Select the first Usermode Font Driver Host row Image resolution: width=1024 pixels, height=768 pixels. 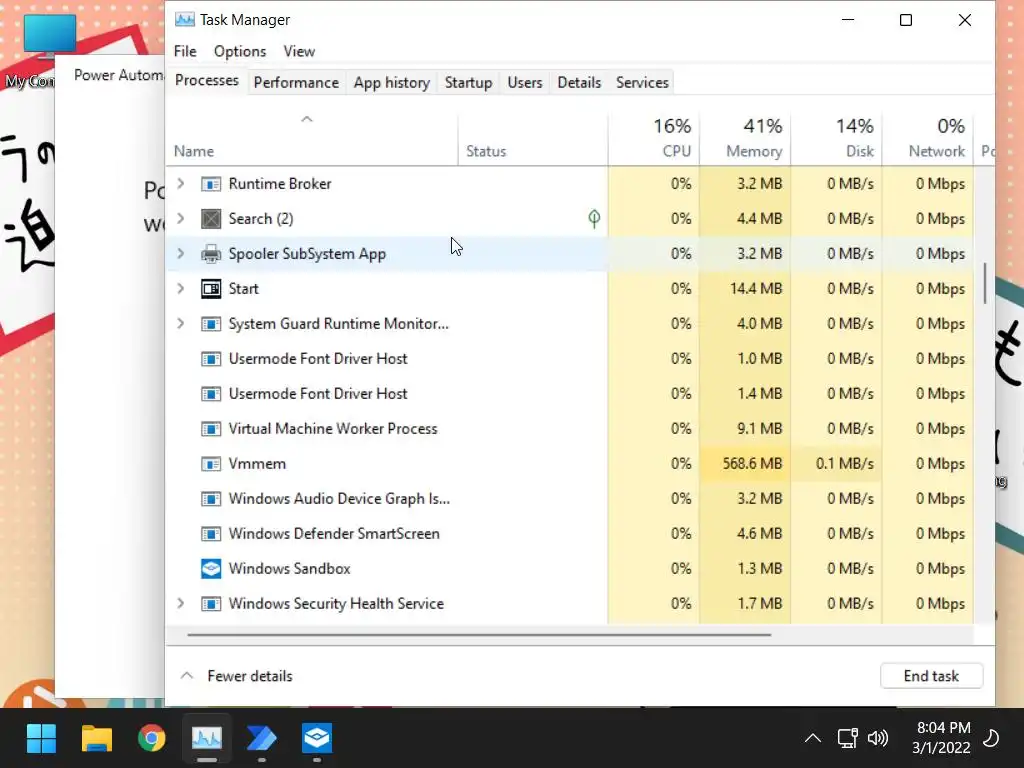click(x=571, y=359)
